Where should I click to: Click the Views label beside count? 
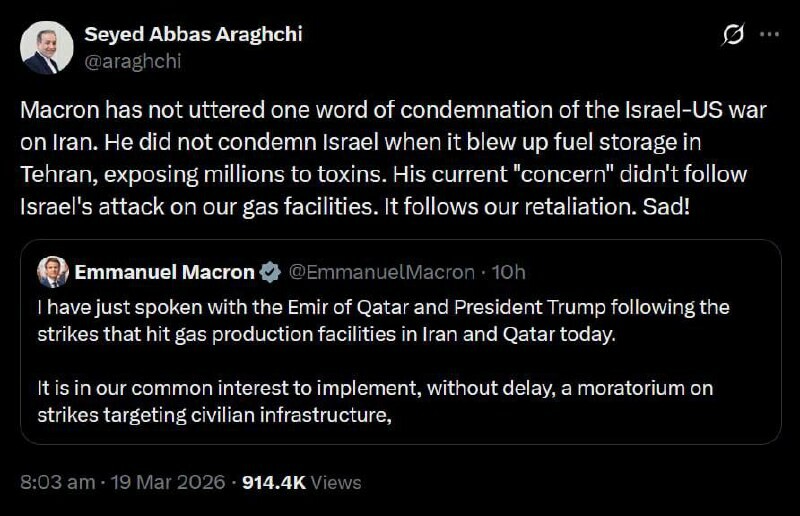point(336,482)
